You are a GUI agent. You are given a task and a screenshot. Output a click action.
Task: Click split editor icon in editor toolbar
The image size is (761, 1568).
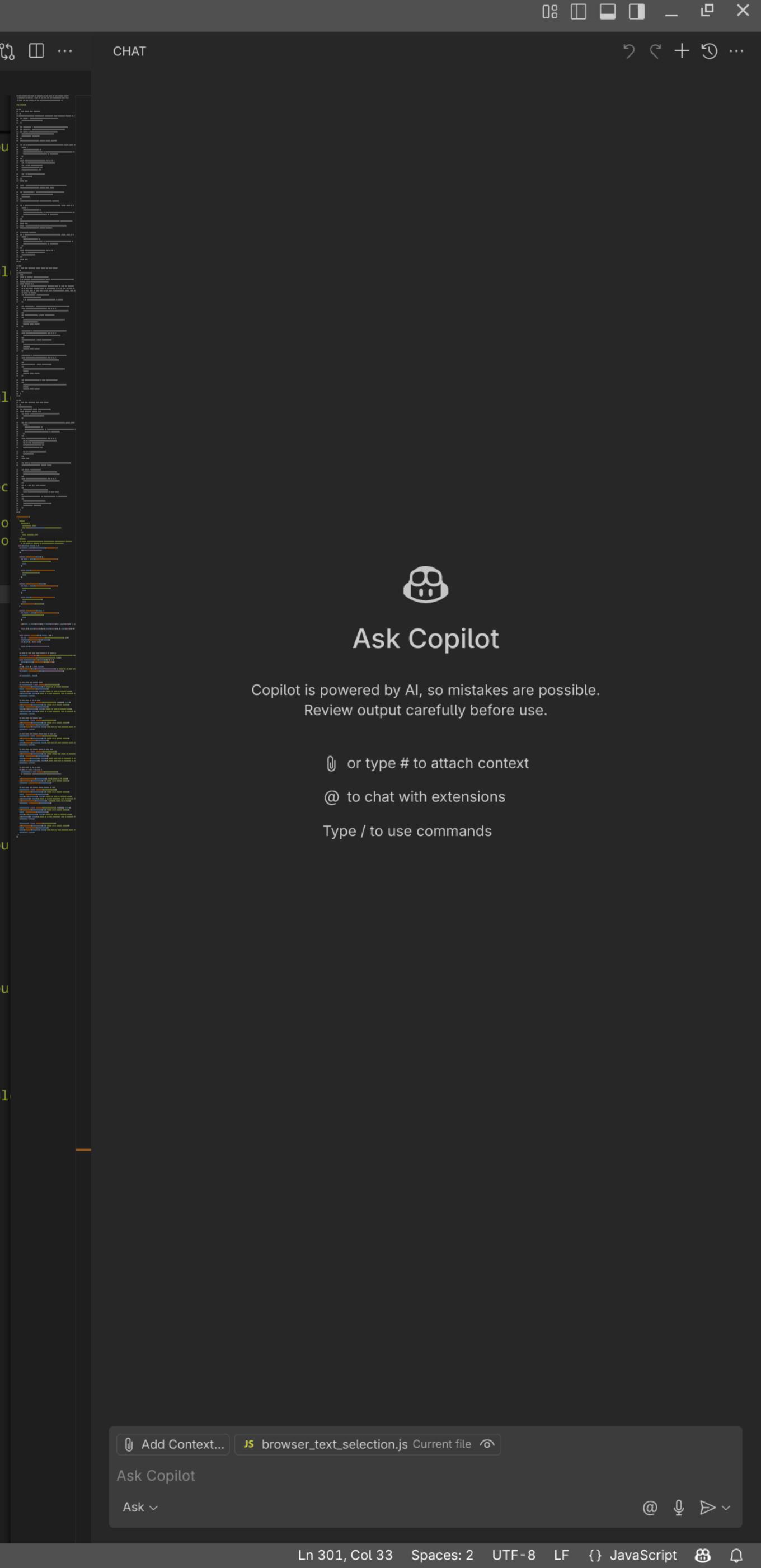(36, 51)
